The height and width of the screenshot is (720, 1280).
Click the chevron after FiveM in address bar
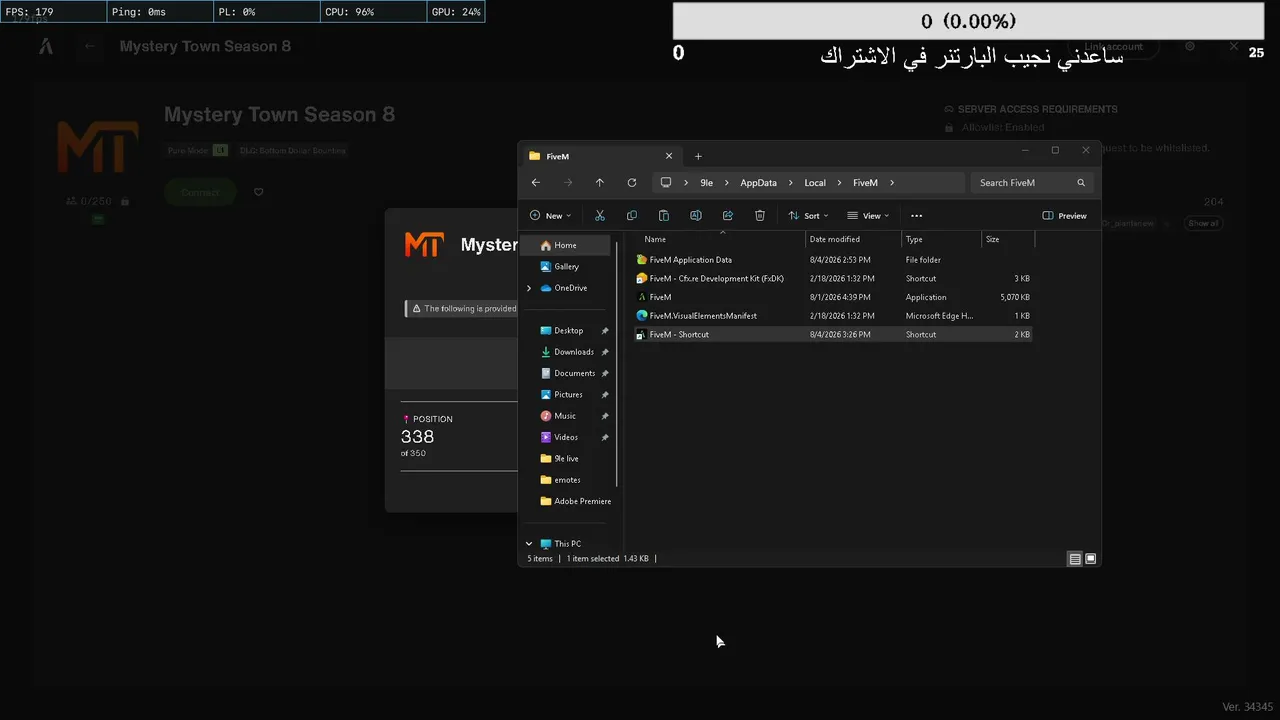click(891, 183)
